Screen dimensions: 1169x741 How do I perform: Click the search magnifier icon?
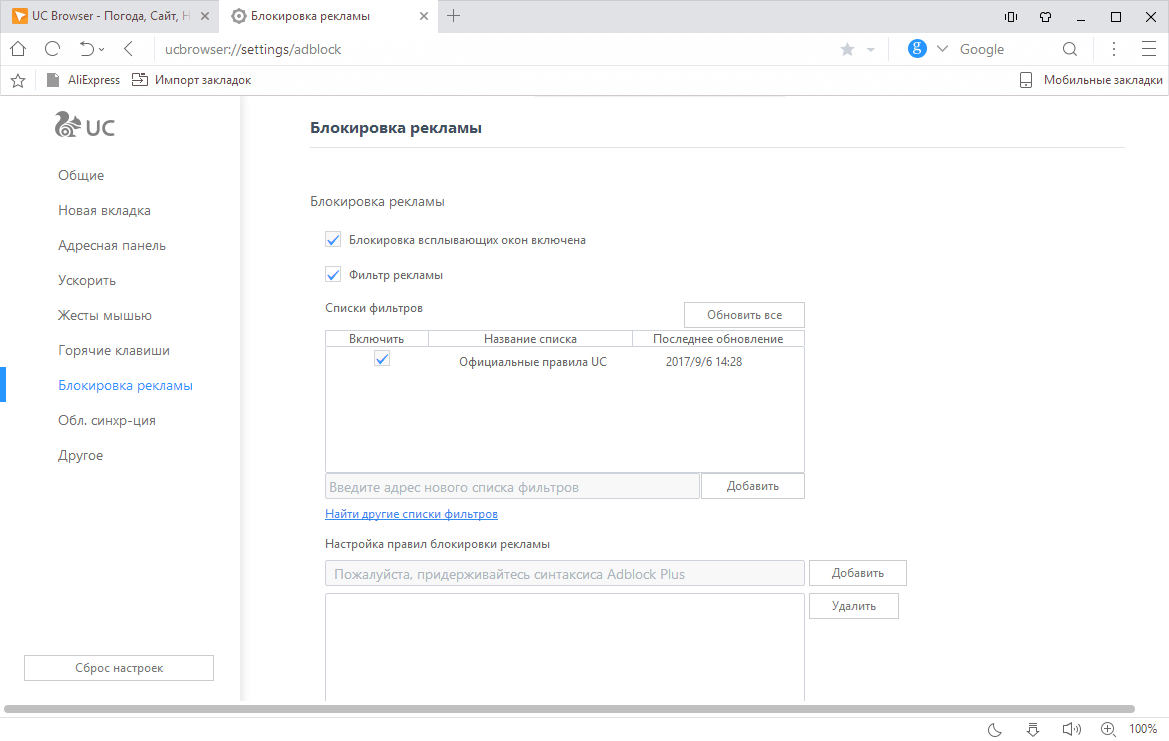click(1069, 49)
